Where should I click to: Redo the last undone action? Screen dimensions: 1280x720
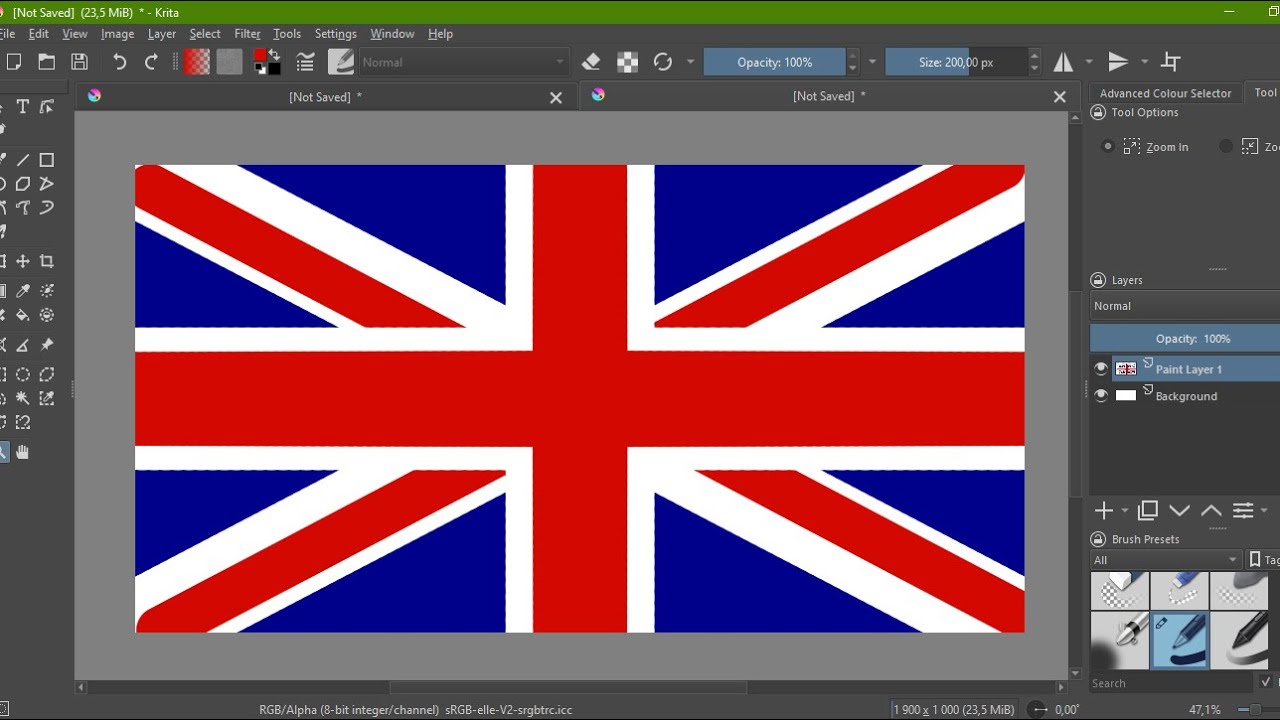tap(152, 62)
